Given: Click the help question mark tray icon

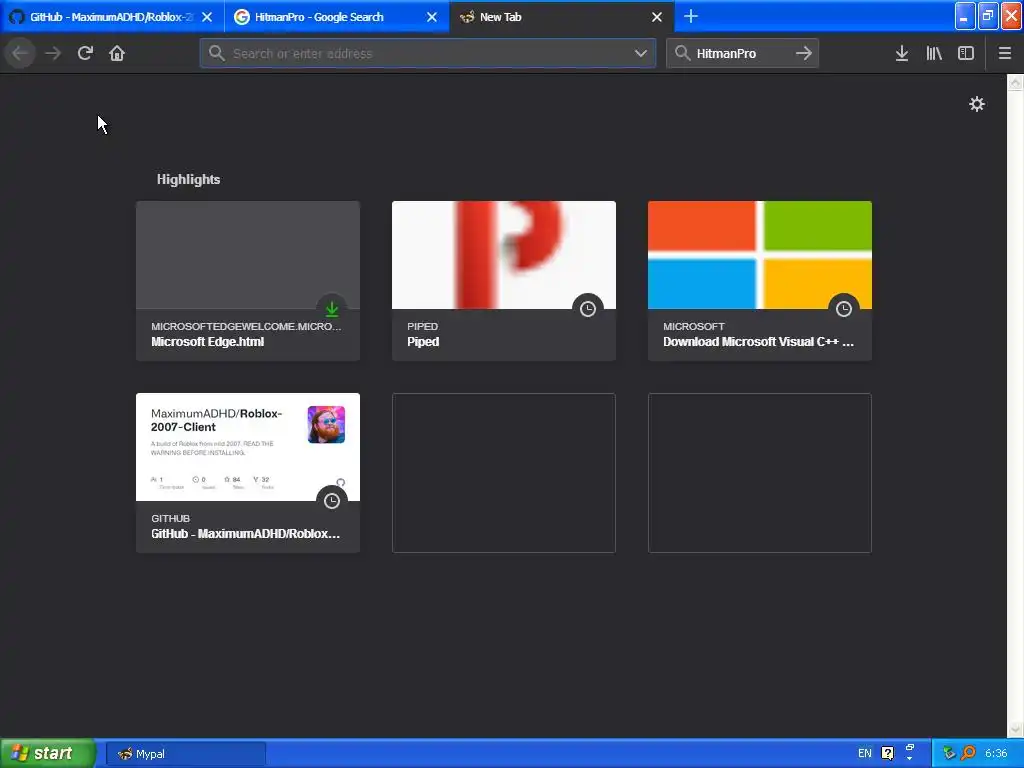Looking at the screenshot, I should pyautogui.click(x=888, y=754).
